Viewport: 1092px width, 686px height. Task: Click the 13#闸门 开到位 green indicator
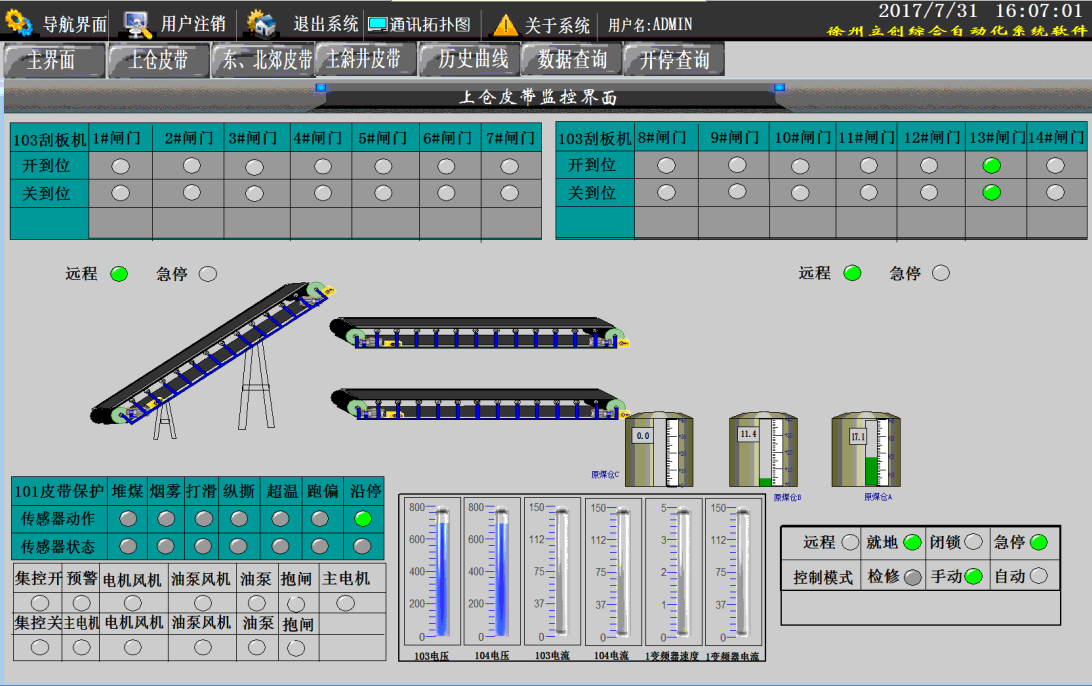coord(992,165)
